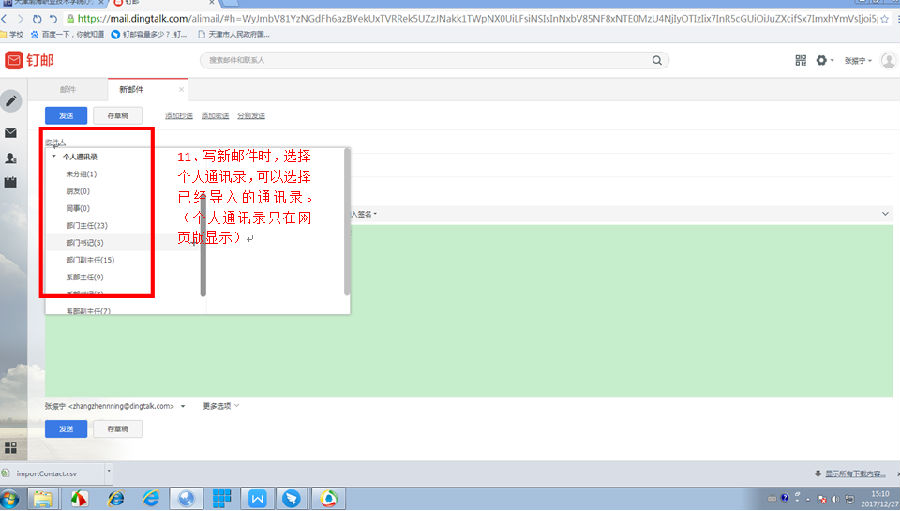The height and width of the screenshot is (511, 900).
Task: Open WPS Writer from the Windows taskbar
Action: 257,498
